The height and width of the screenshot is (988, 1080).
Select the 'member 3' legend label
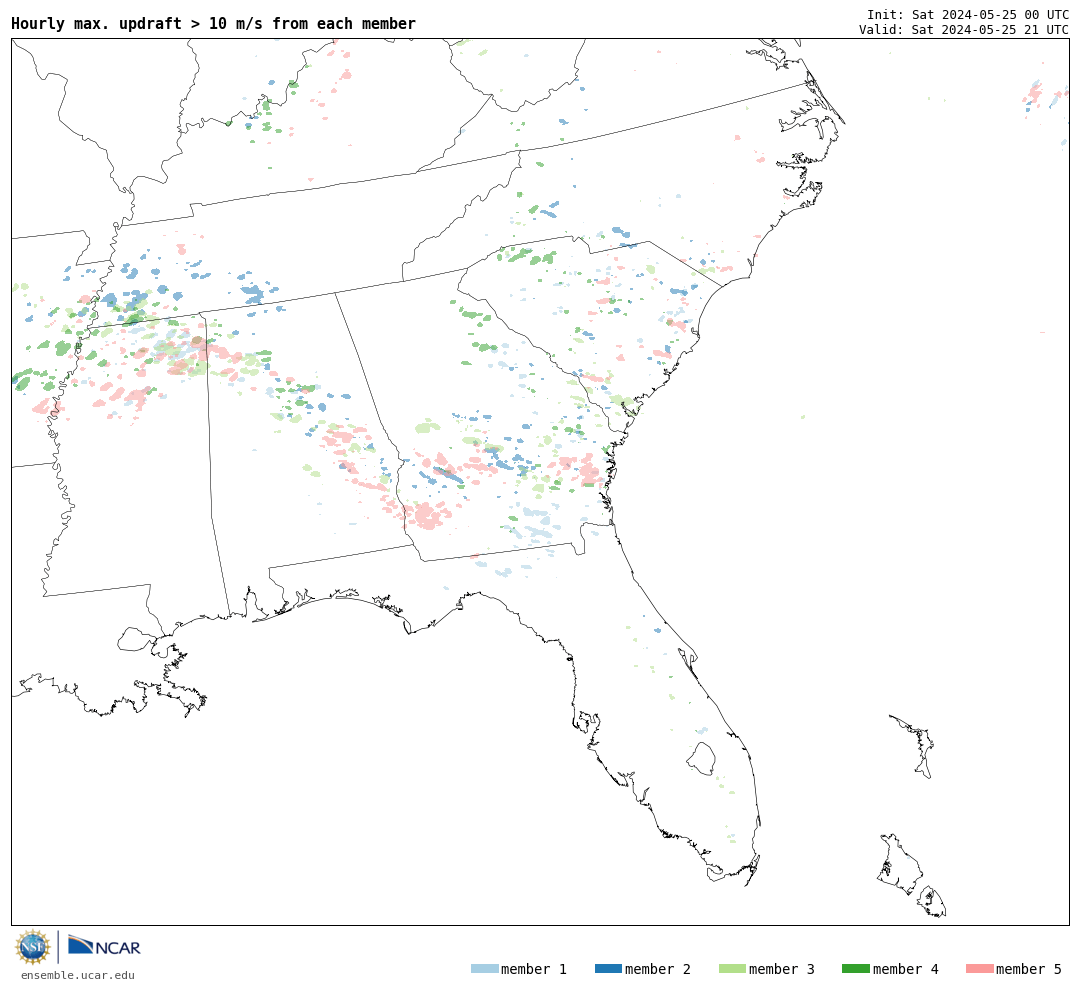(782, 969)
